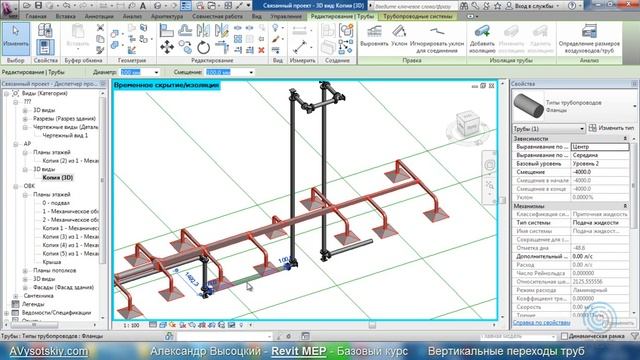The width and height of the screenshot is (640, 360).
Task: Expand the Разрезы (Разрез здания) tree node
Action: 25,119
